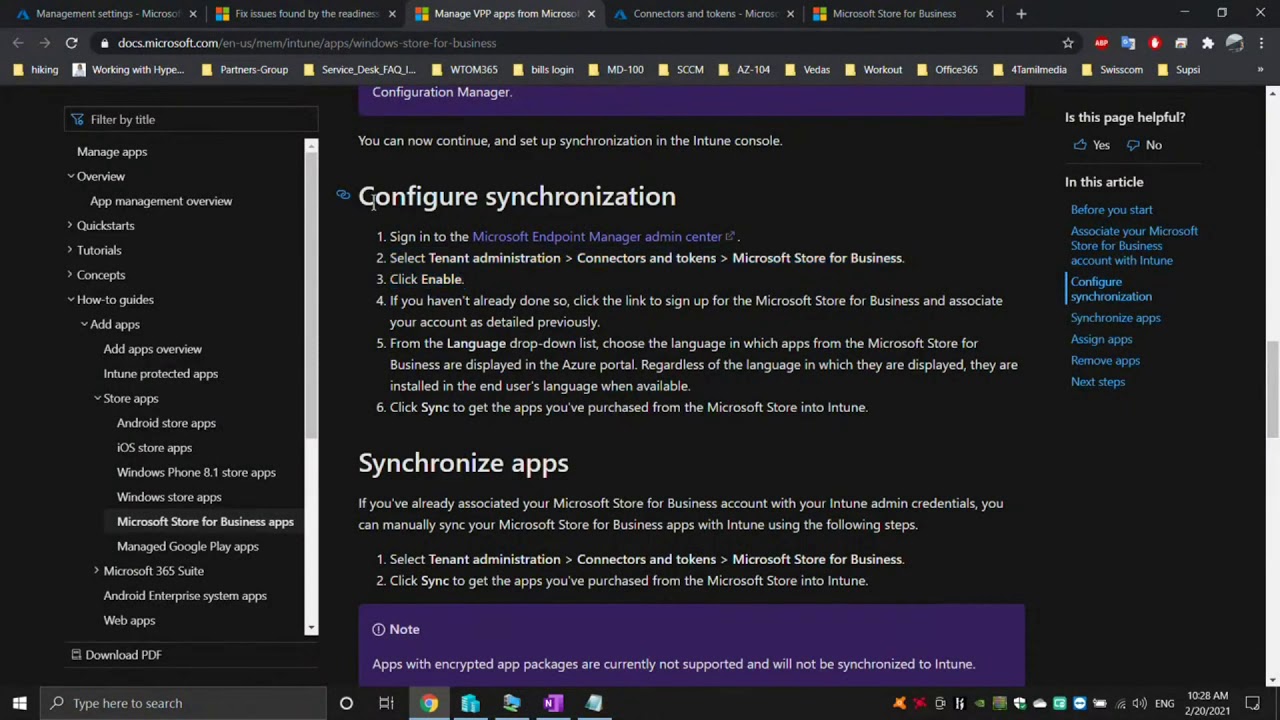The image size is (1280, 720).
Task: Click the Type here to search box
Action: pos(183,703)
